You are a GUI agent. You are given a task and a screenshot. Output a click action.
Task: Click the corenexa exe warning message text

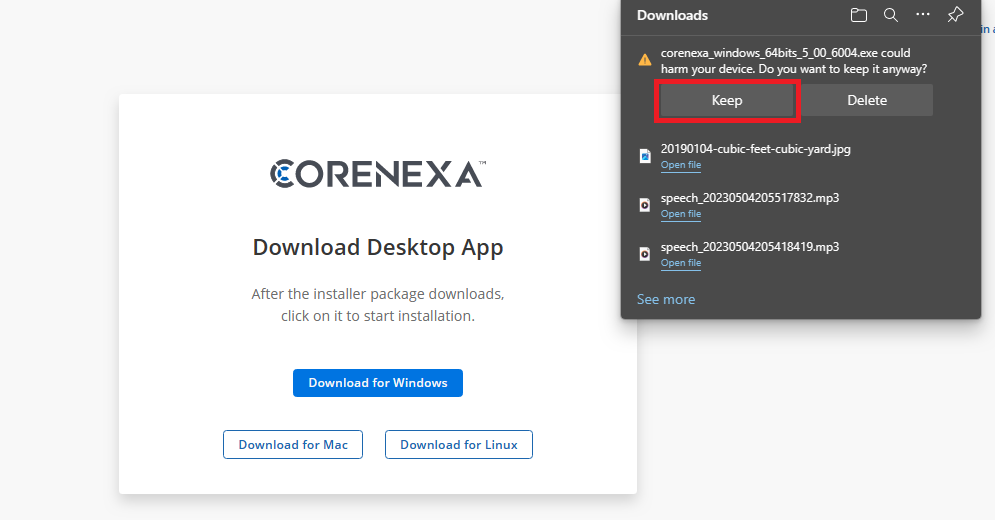(x=793, y=61)
